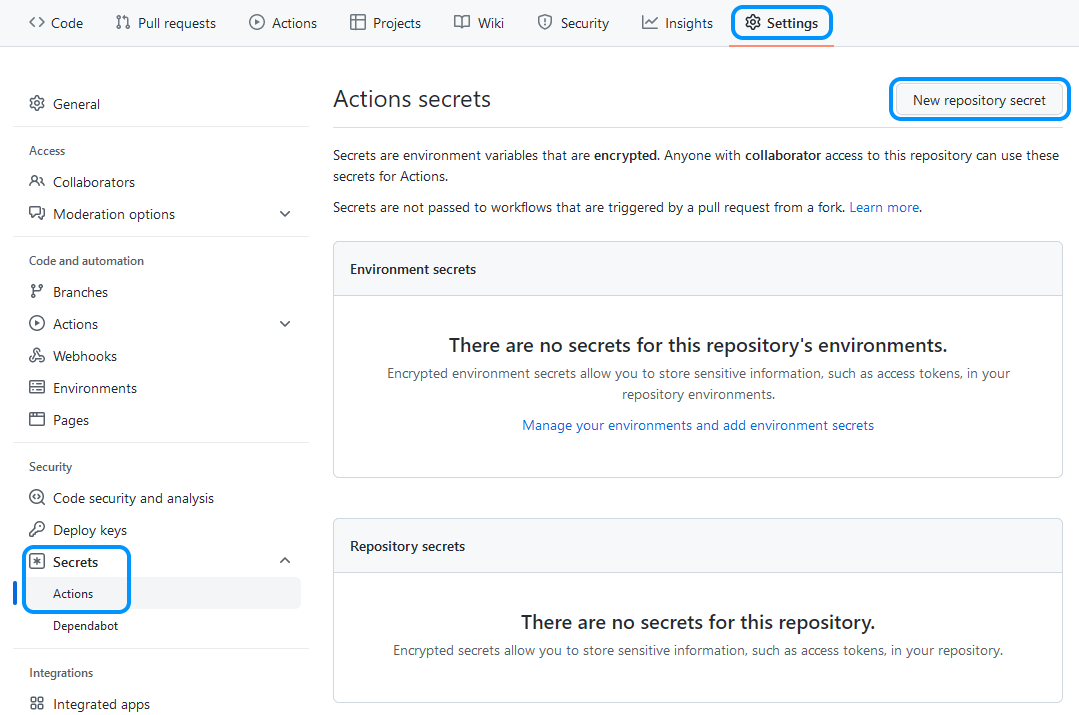Click the Actions play-circle icon in top navigation
This screenshot has height=715, width=1079.
tap(257, 23)
